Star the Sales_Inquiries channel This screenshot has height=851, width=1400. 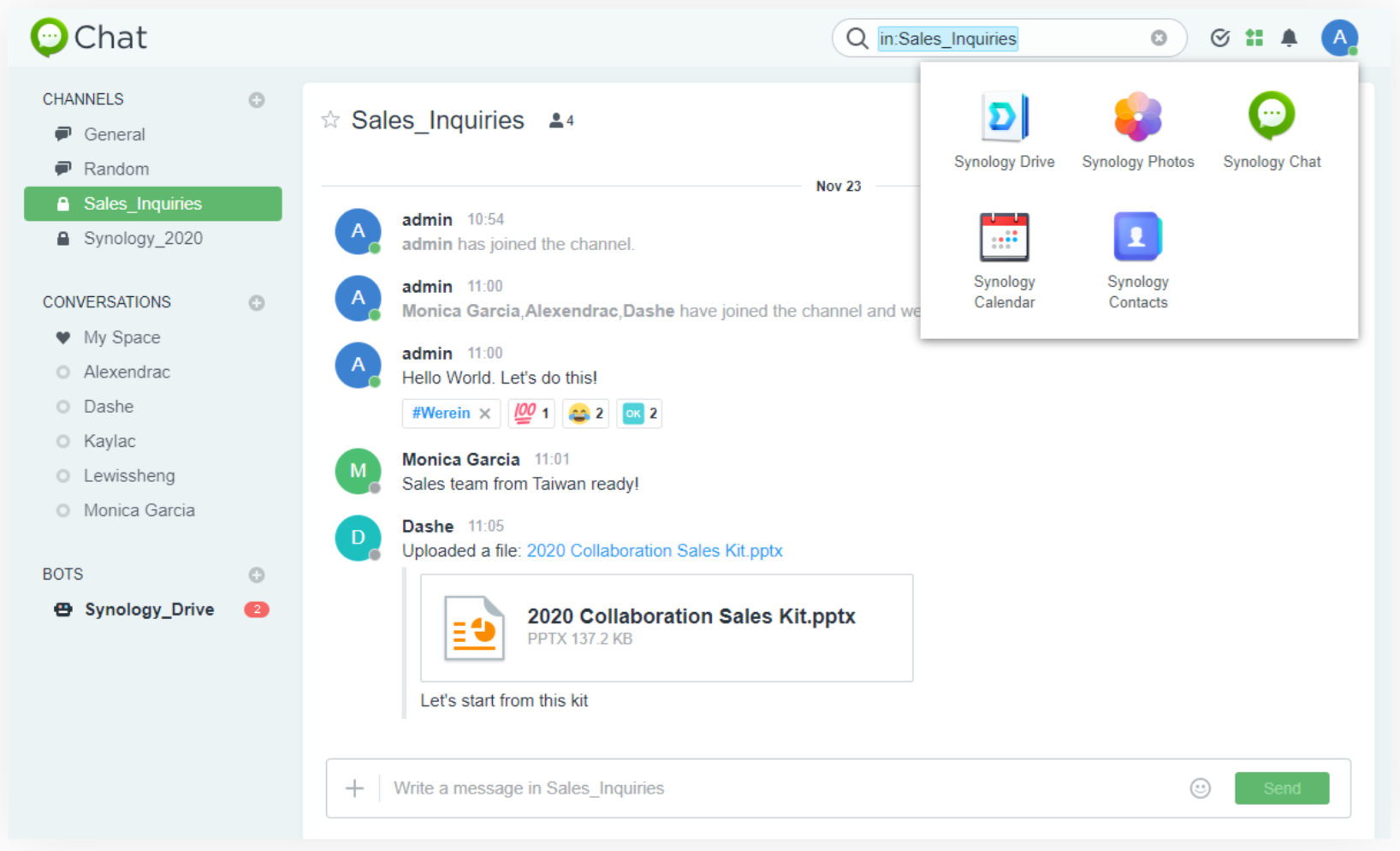pos(330,120)
